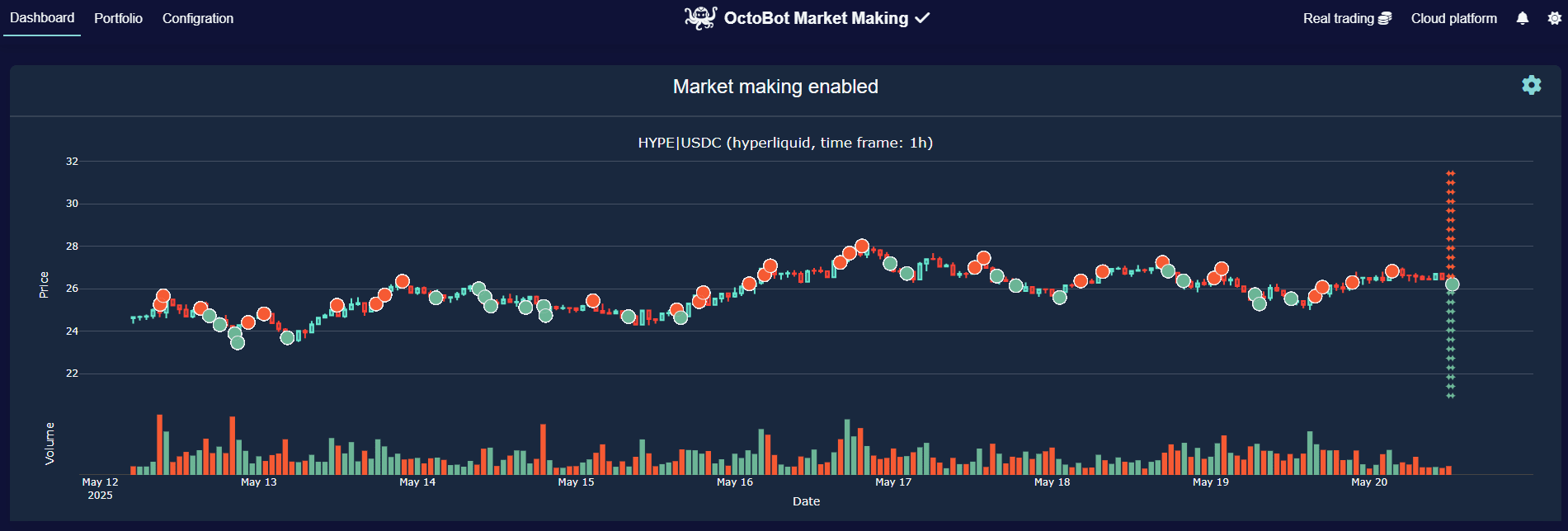1568x531 pixels.
Task: Open the Cloud platform link
Action: click(x=1453, y=17)
